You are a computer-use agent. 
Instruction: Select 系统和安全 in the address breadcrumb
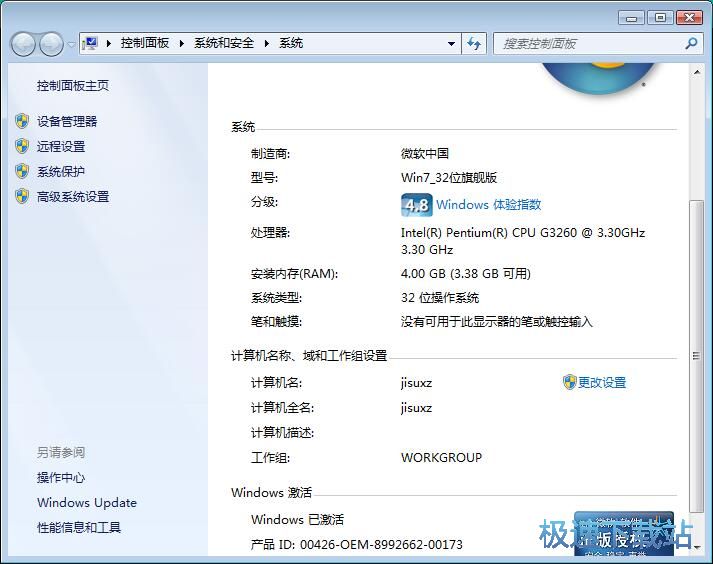(224, 43)
